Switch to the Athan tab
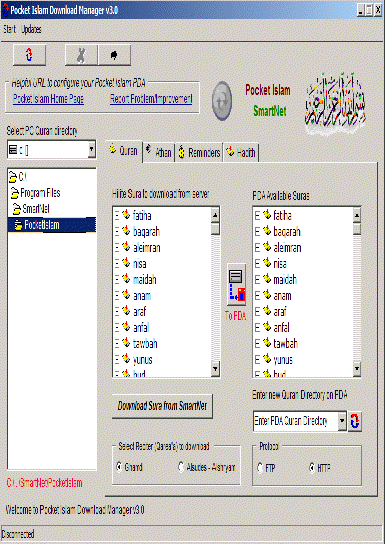The image size is (385, 544). pyautogui.click(x=159, y=152)
